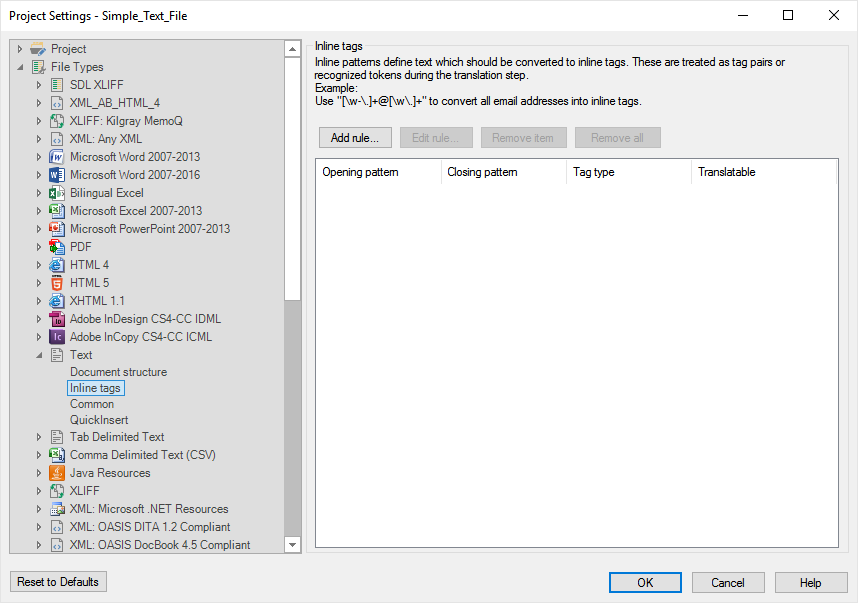Click the Opening pattern column header
Viewport: 858px width, 603px height.
click(x=378, y=172)
